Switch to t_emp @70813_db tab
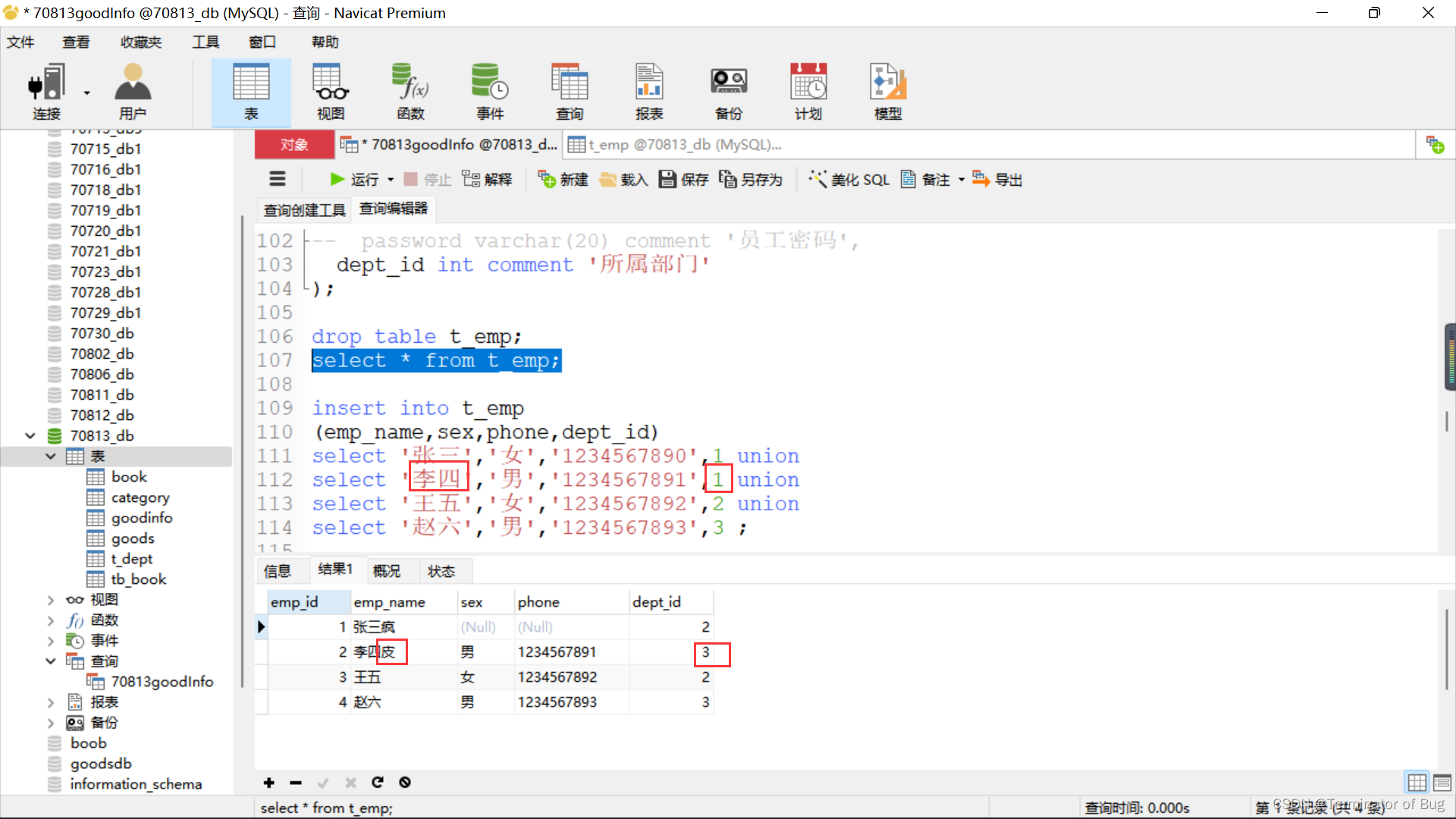 pos(676,145)
